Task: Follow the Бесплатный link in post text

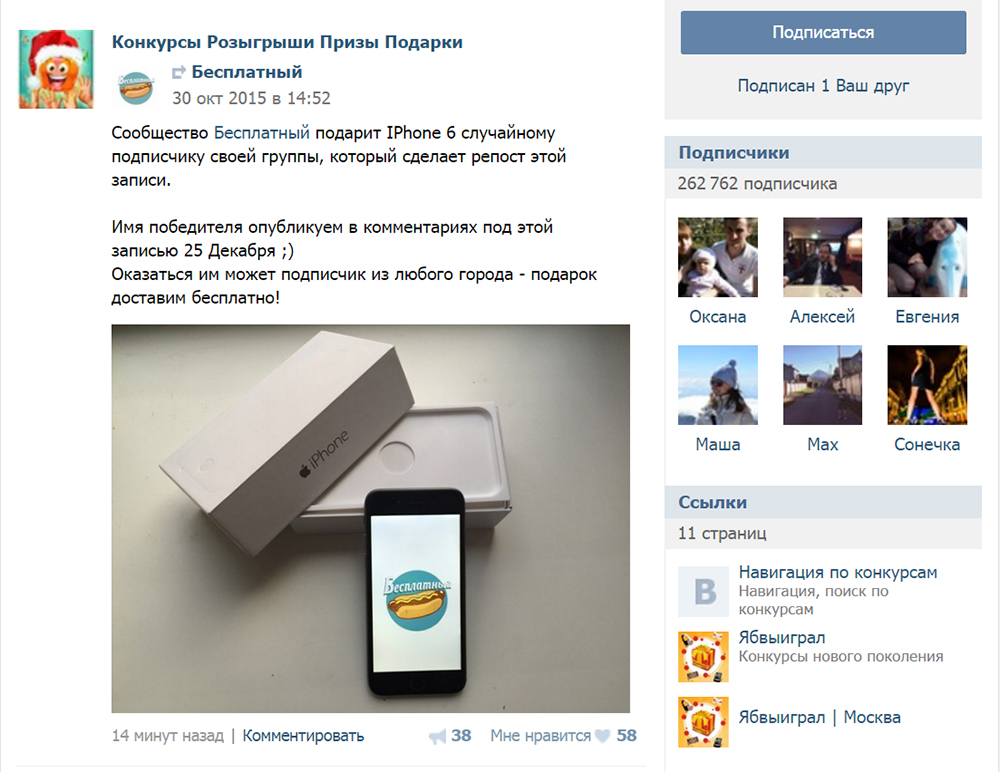Action: (x=261, y=133)
